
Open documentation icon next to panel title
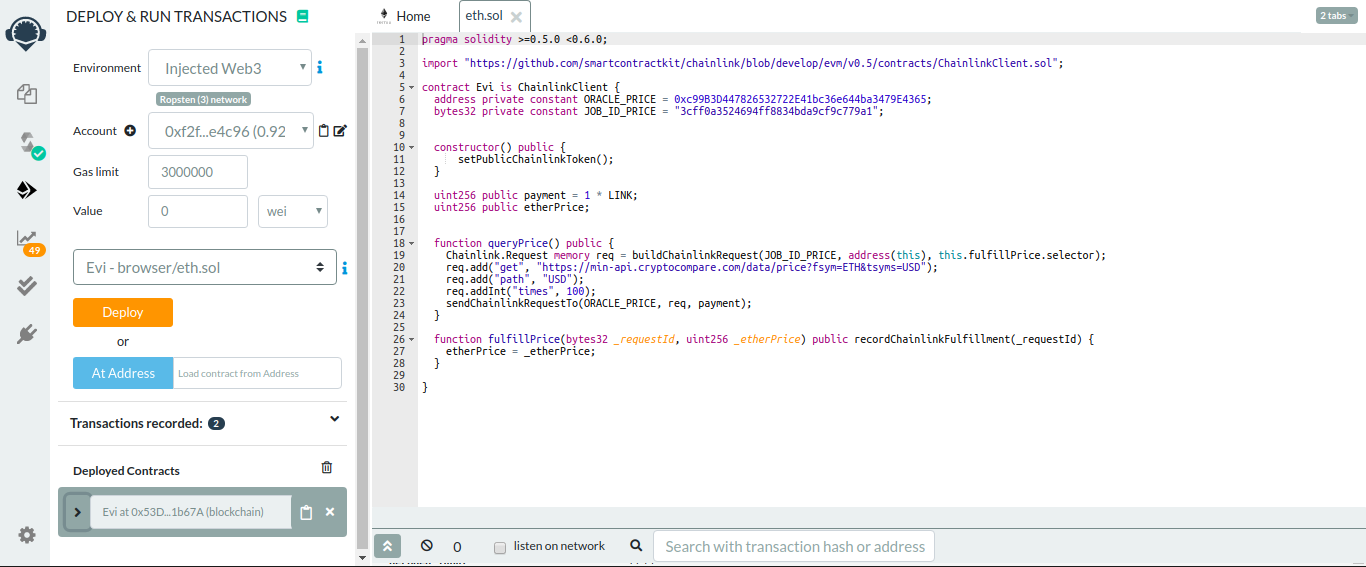(303, 17)
